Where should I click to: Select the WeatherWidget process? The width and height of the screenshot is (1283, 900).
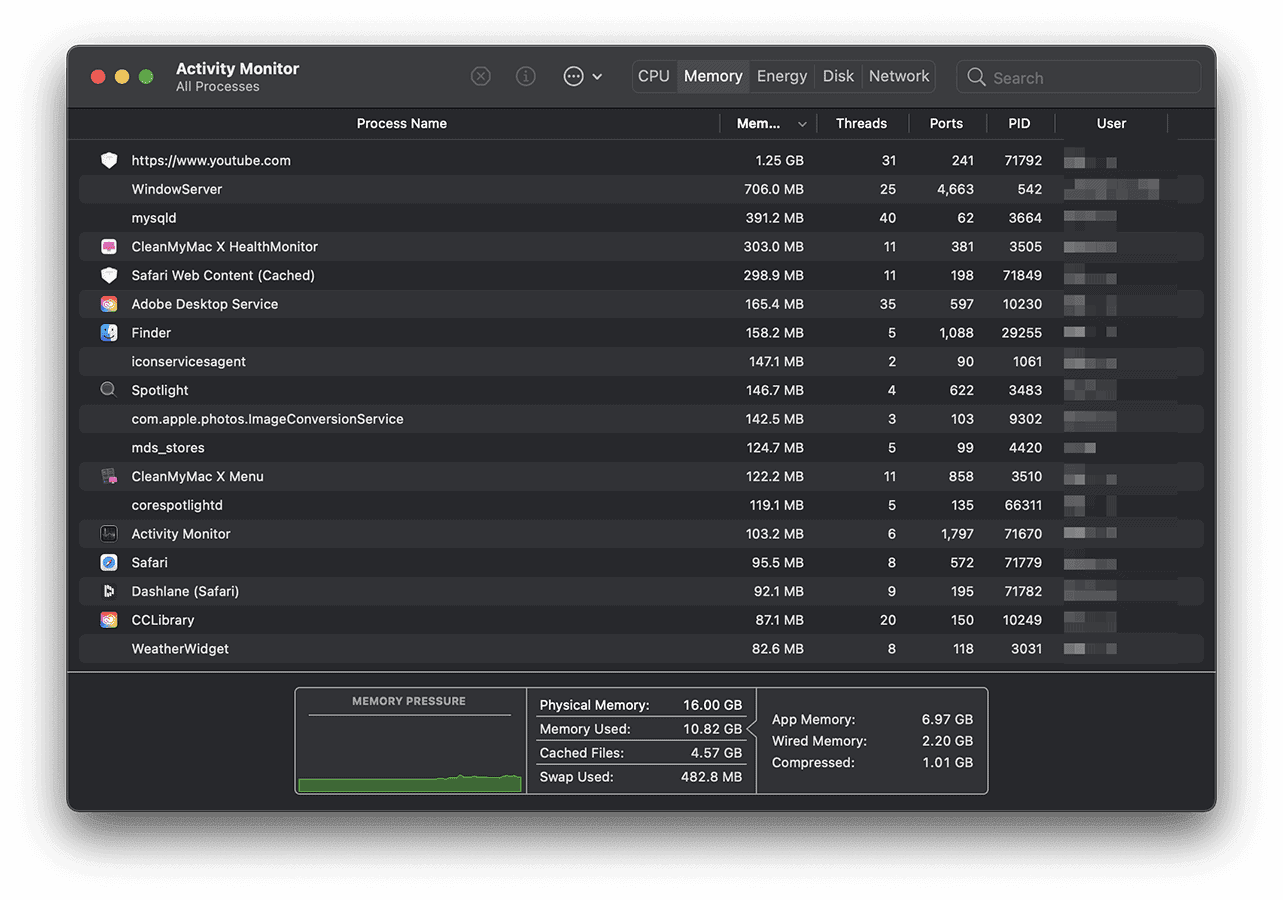(640, 649)
